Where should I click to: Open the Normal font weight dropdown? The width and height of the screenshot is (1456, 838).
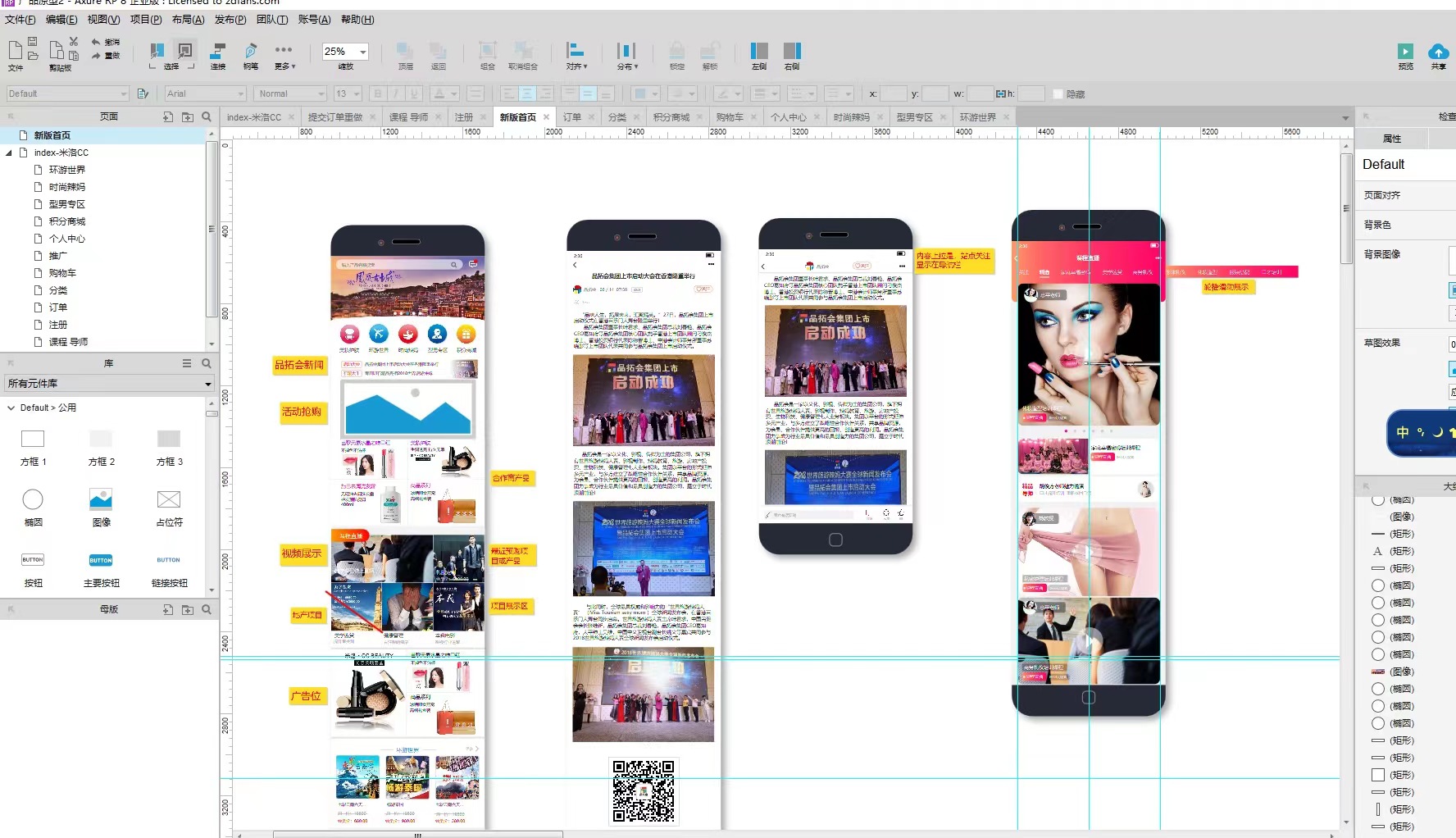tap(291, 93)
